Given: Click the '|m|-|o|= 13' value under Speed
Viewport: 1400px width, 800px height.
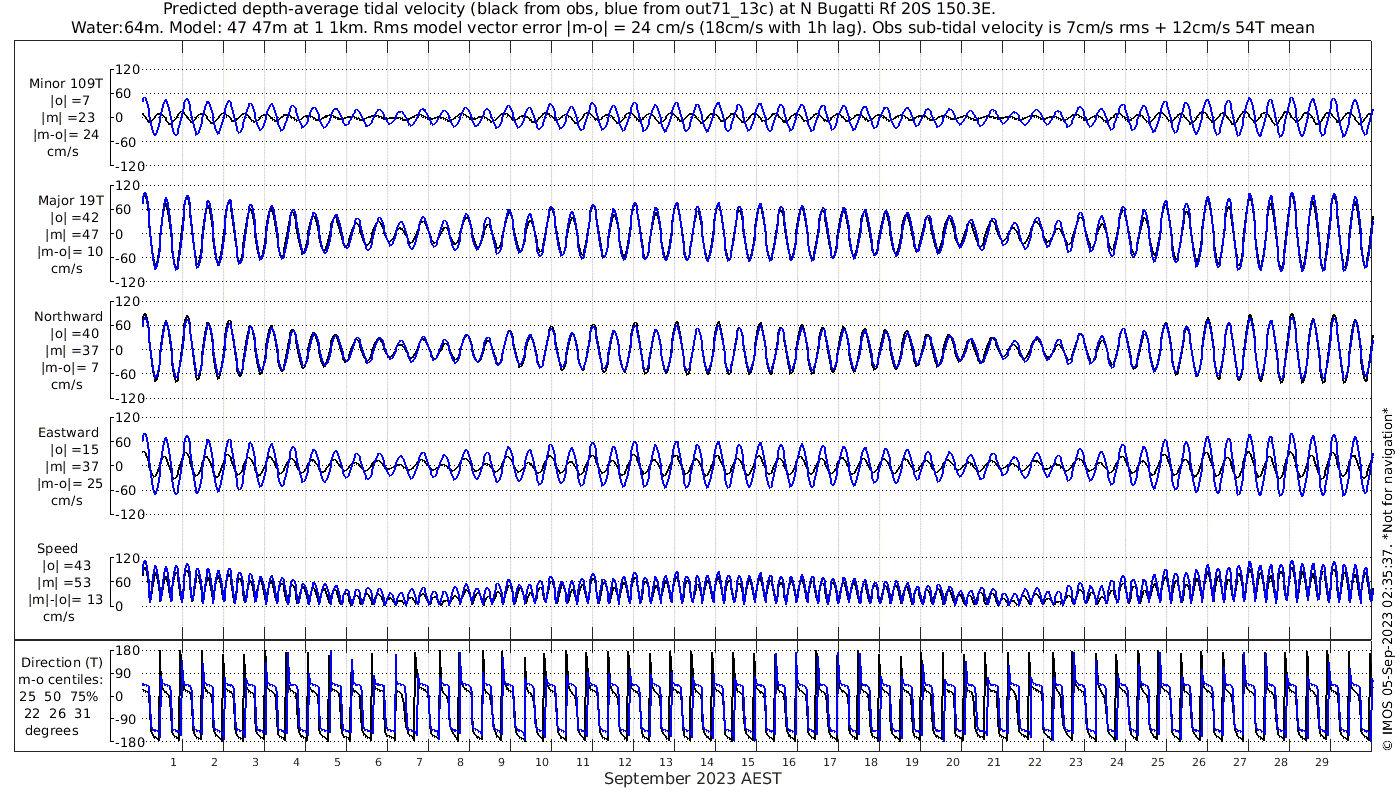Looking at the screenshot, I should (66, 600).
